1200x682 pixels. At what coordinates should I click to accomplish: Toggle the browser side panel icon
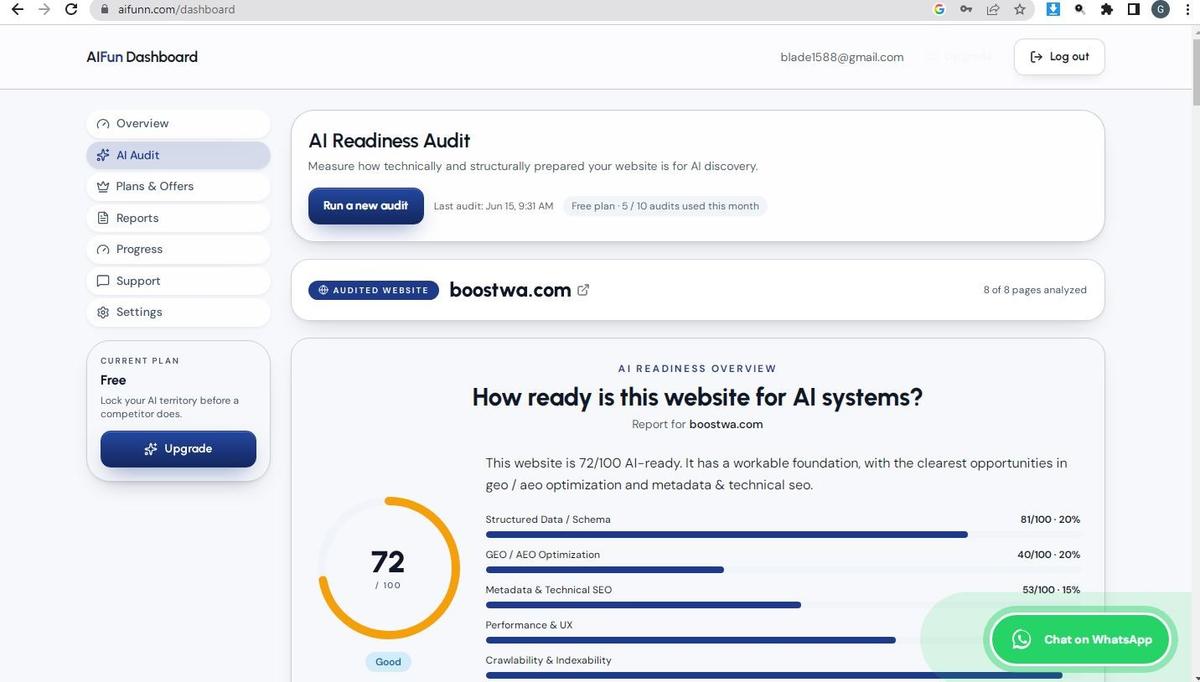[x=1134, y=9]
